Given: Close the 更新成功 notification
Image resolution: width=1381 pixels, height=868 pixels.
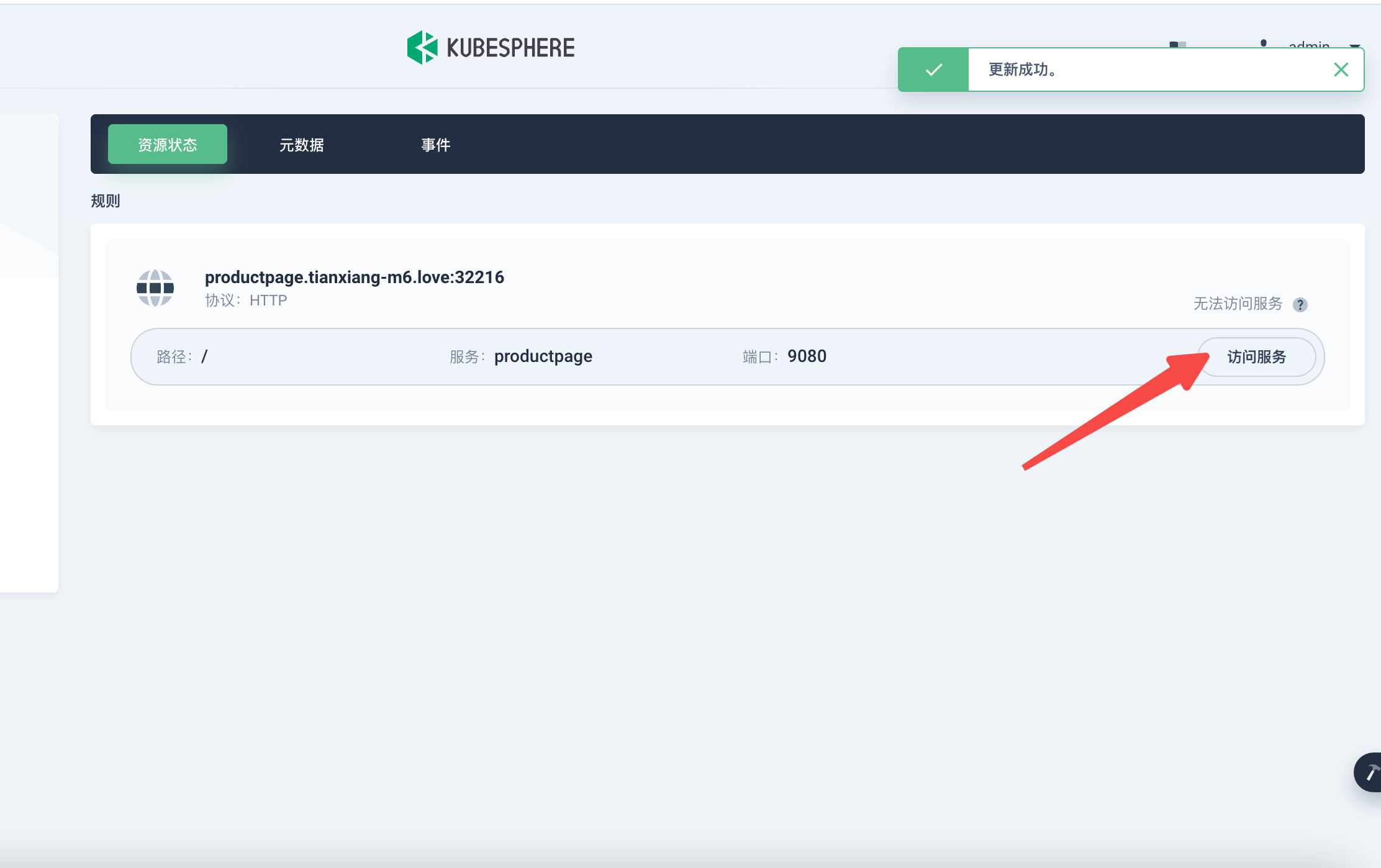Looking at the screenshot, I should (x=1341, y=70).
